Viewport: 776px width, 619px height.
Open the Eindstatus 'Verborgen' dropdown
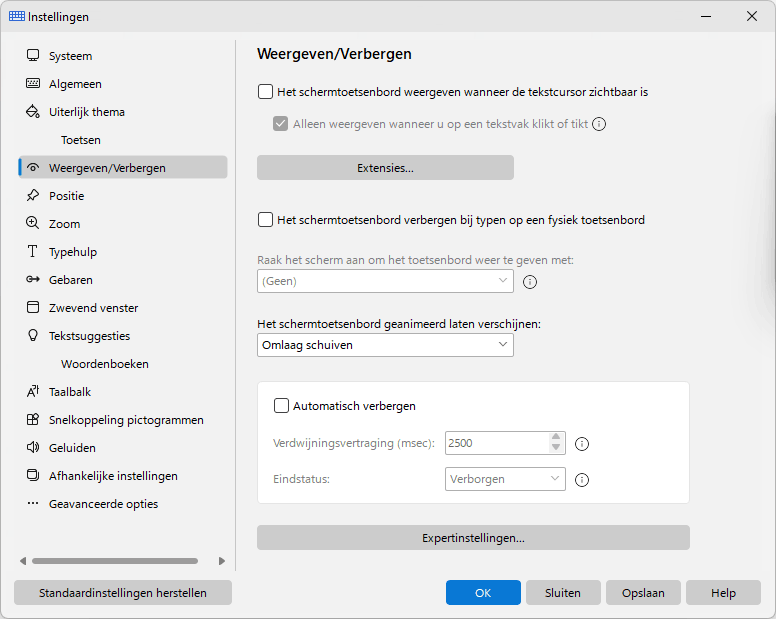(x=505, y=479)
